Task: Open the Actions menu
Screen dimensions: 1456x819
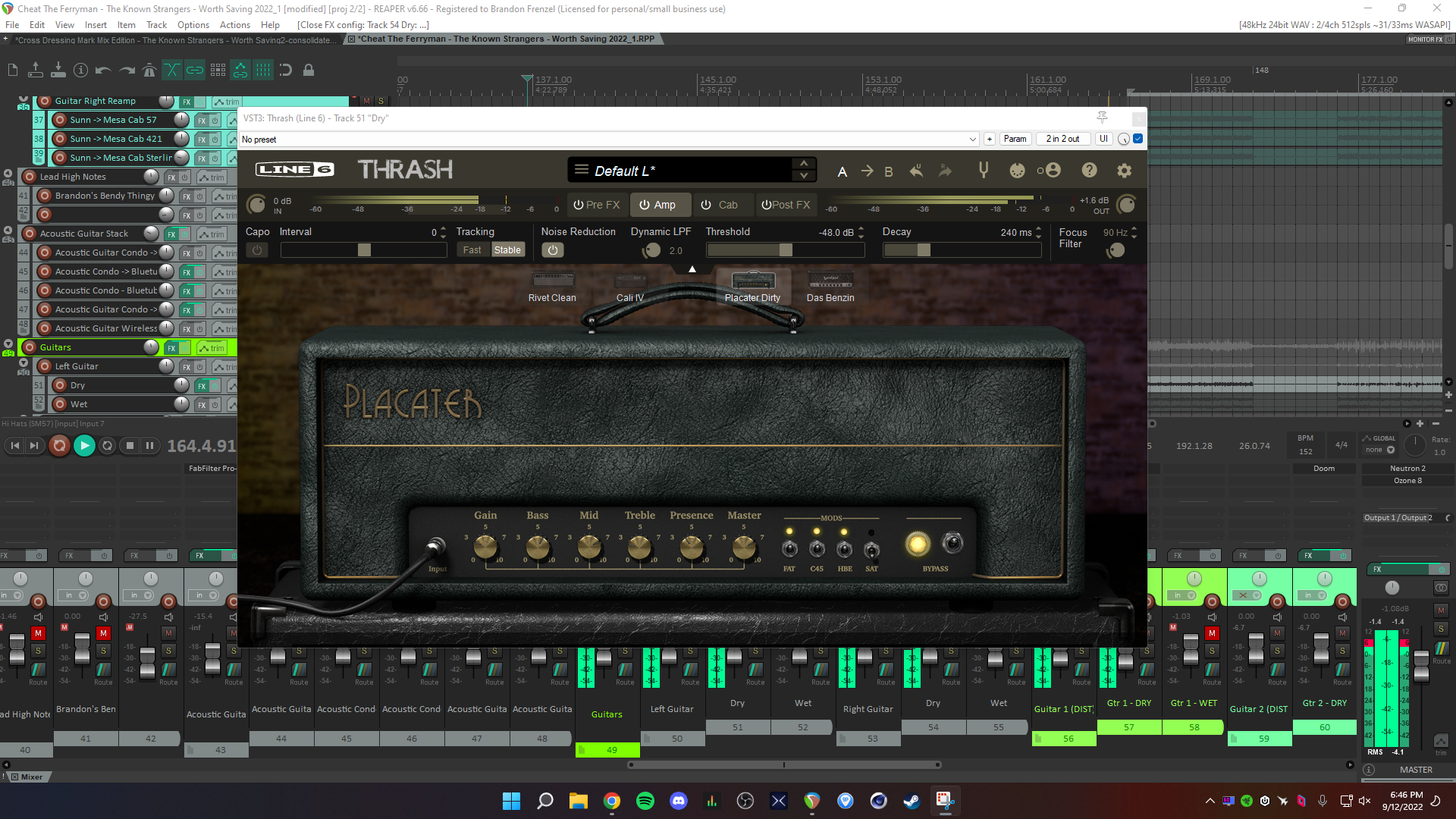Action: pyautogui.click(x=235, y=24)
